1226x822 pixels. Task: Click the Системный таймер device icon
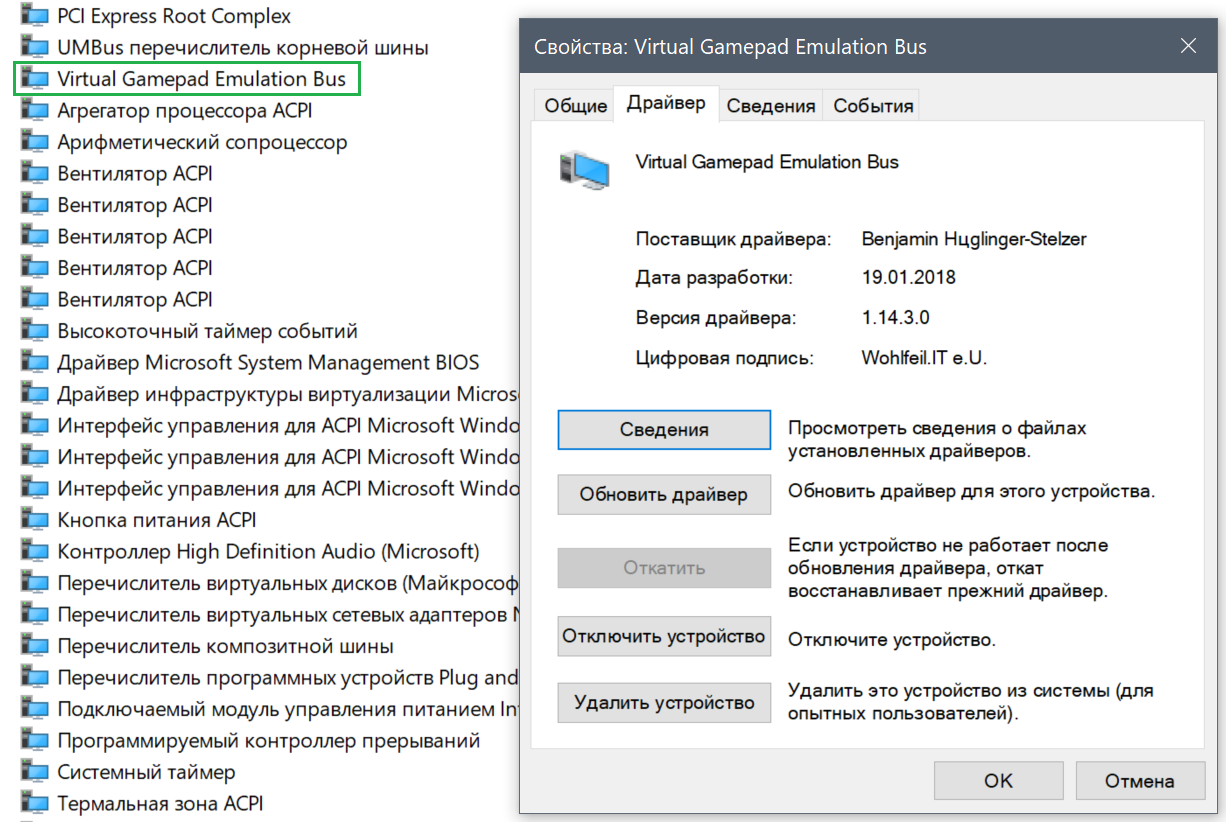pyautogui.click(x=35, y=773)
